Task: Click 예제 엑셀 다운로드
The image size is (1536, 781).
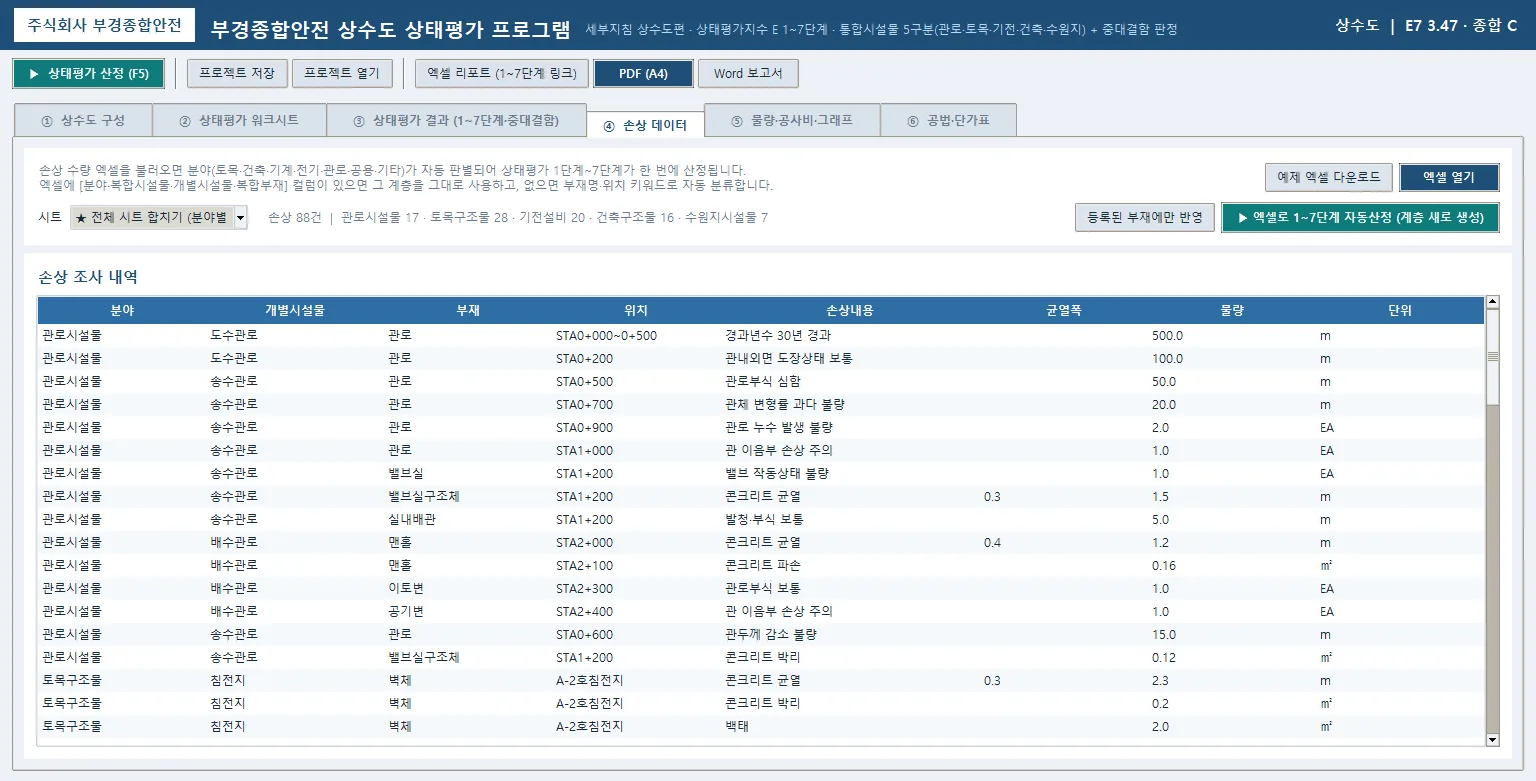Action: pyautogui.click(x=1328, y=177)
